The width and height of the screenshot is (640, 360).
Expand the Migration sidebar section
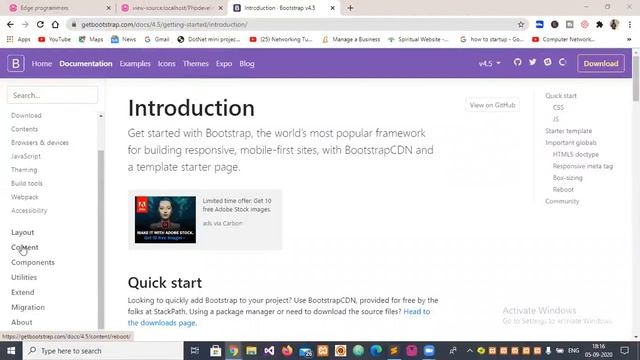coord(28,307)
